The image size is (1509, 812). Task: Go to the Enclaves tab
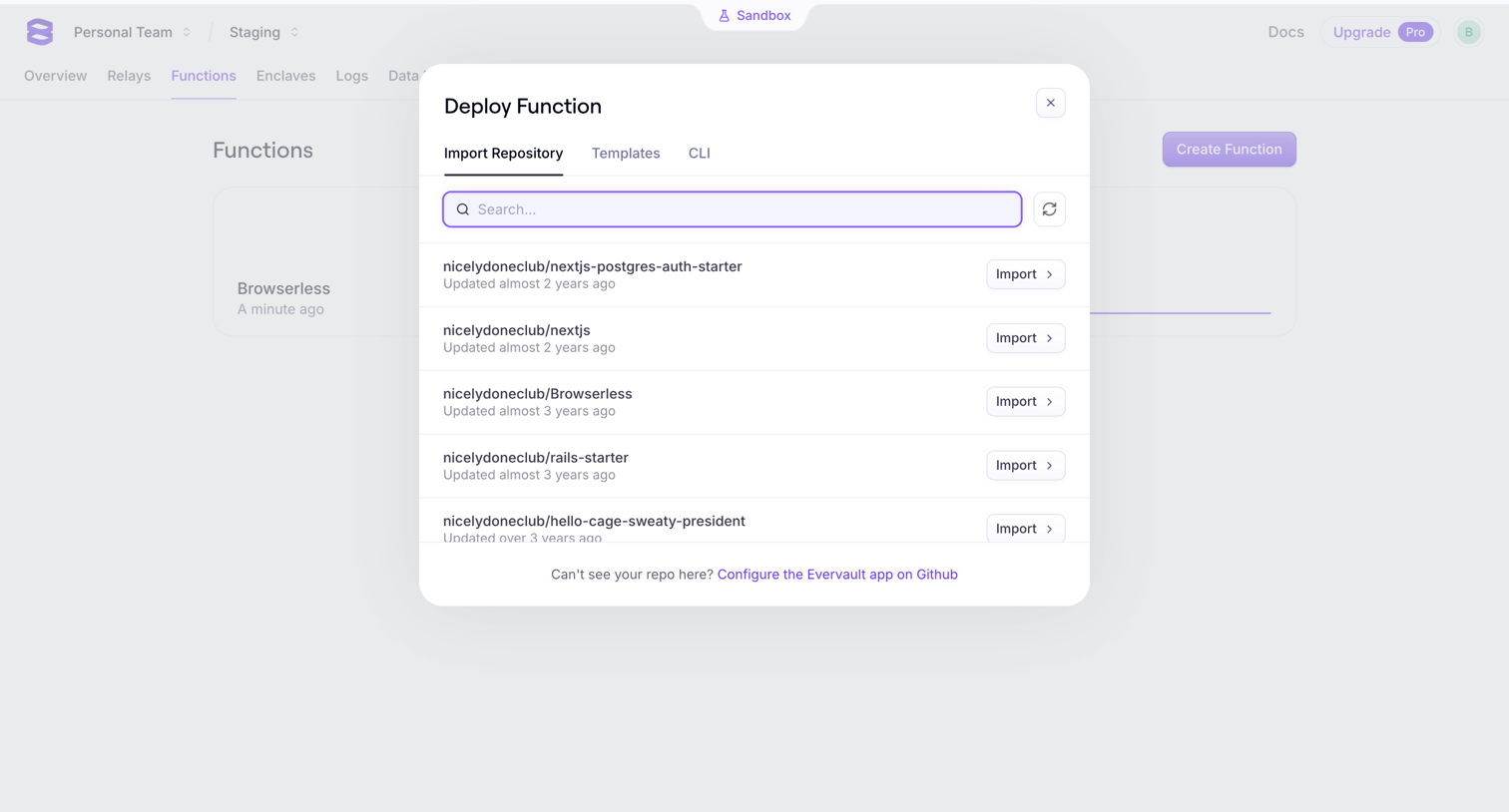[285, 76]
